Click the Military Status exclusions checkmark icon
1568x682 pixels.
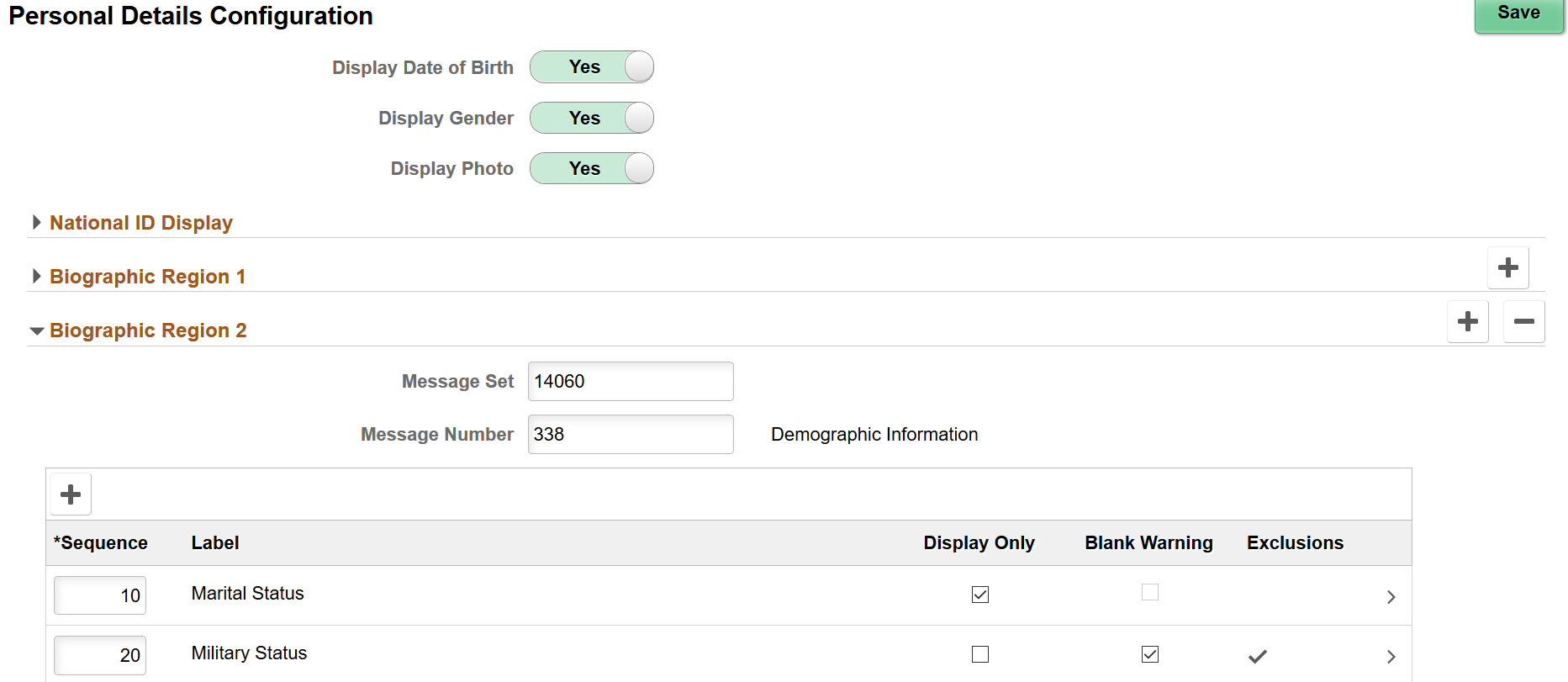(x=1257, y=656)
